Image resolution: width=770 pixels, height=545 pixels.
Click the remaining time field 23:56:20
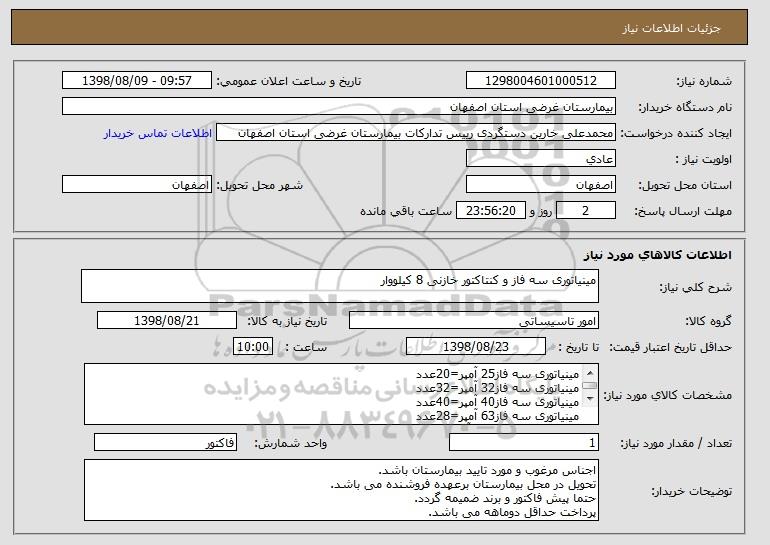pyautogui.click(x=491, y=211)
